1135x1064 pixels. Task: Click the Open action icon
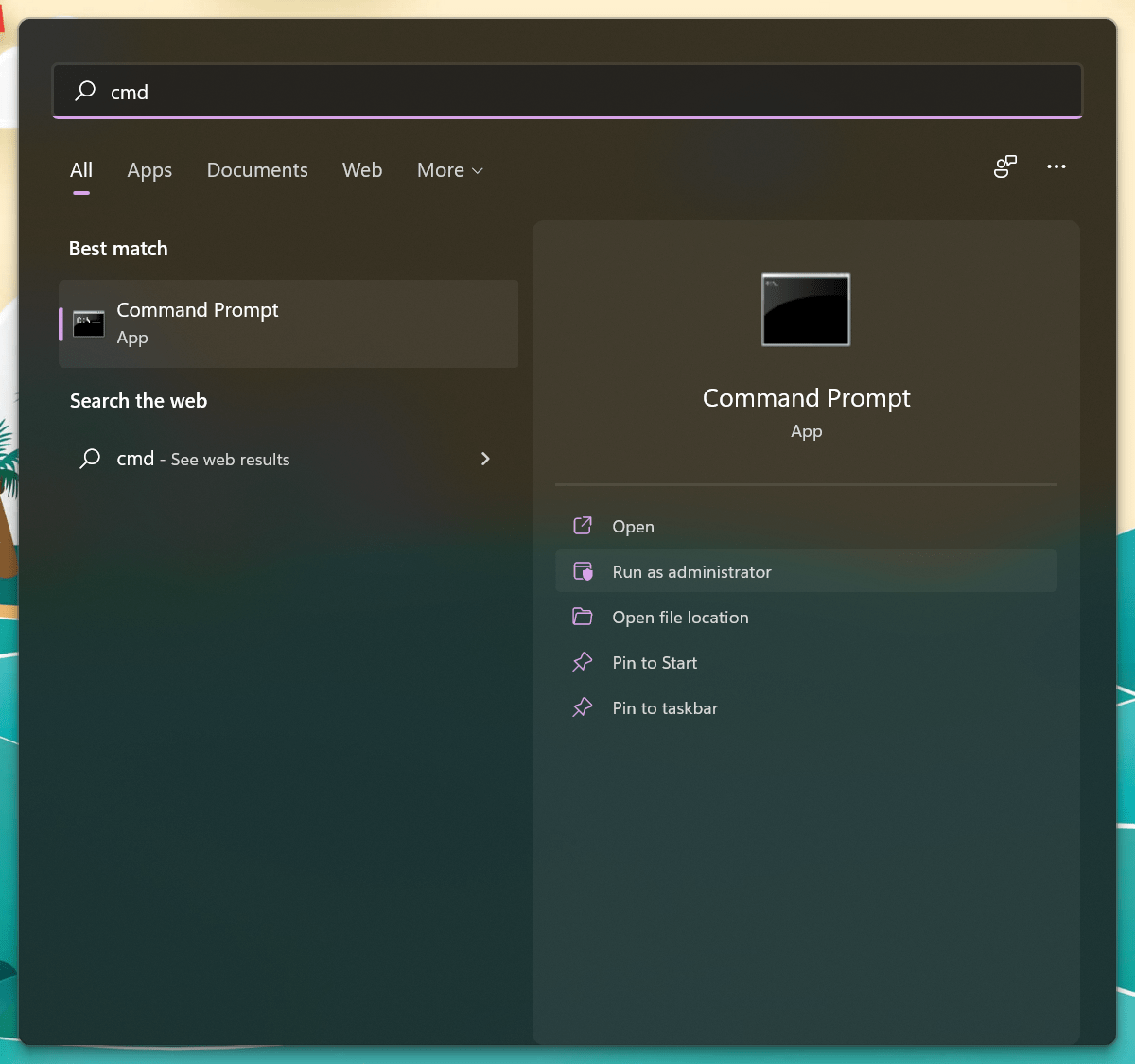pyautogui.click(x=583, y=526)
